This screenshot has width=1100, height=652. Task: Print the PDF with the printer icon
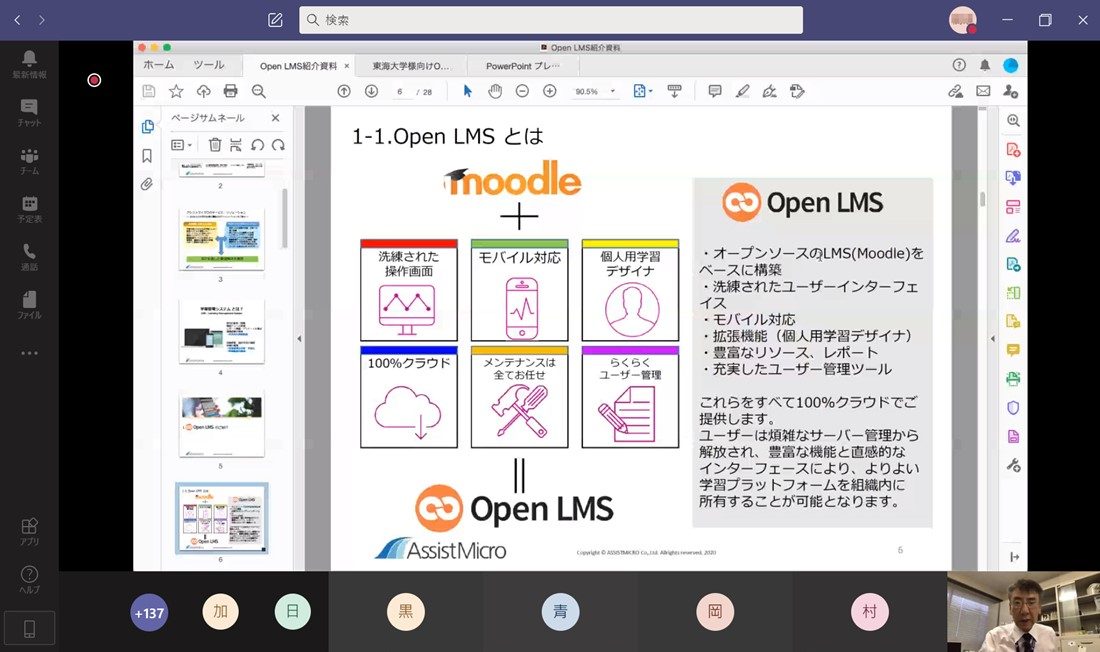point(230,91)
